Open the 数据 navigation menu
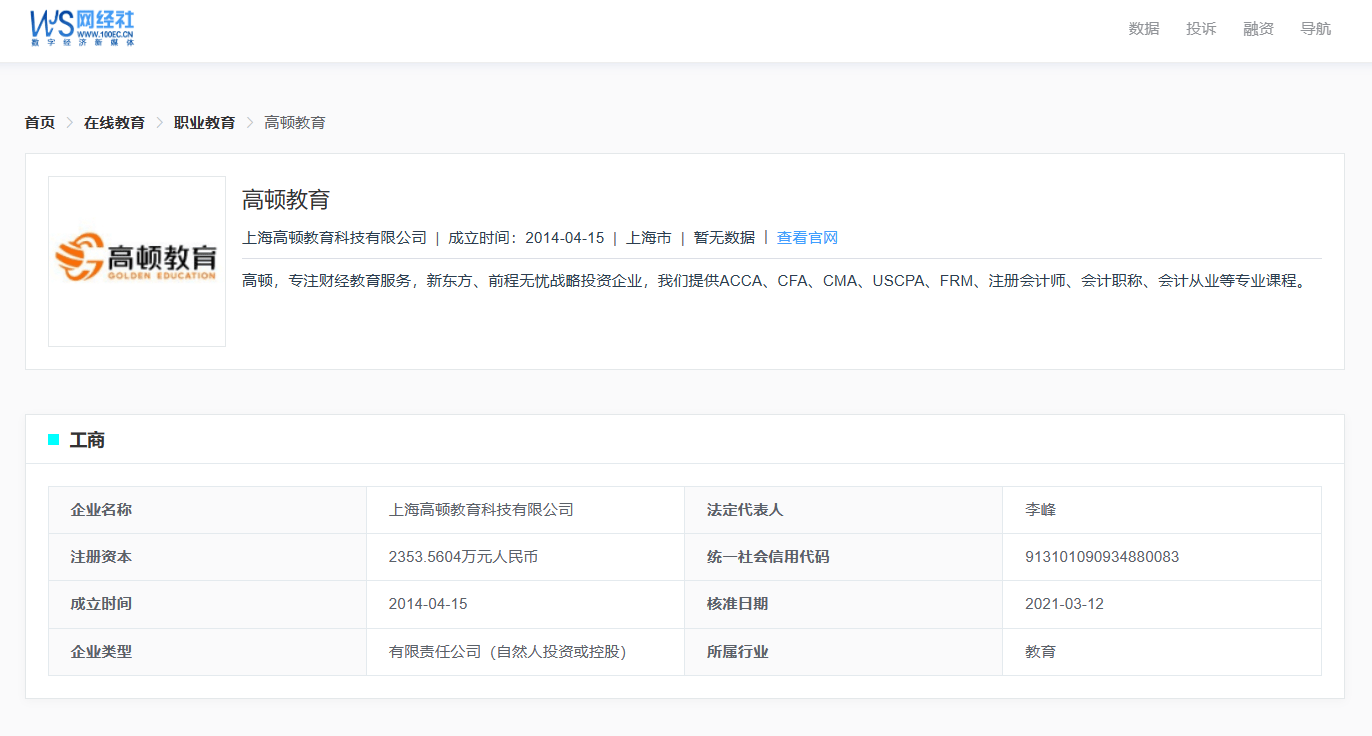1372x736 pixels. 1143,29
